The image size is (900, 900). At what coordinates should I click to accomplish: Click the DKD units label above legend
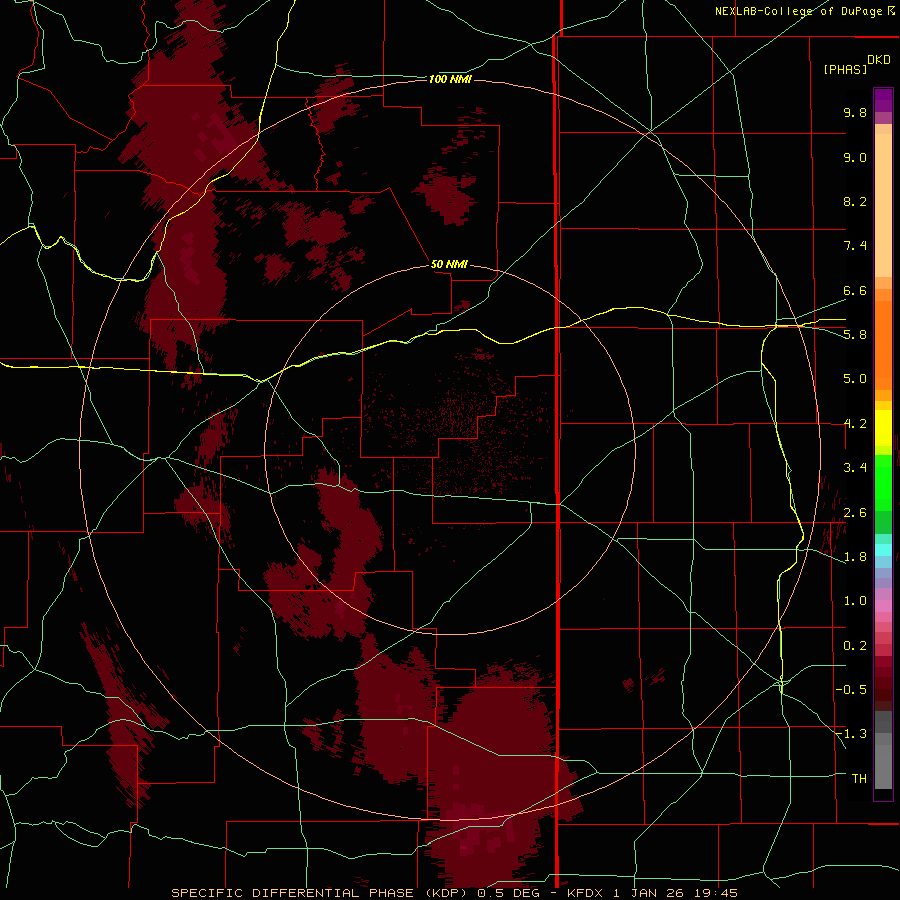[x=879, y=60]
